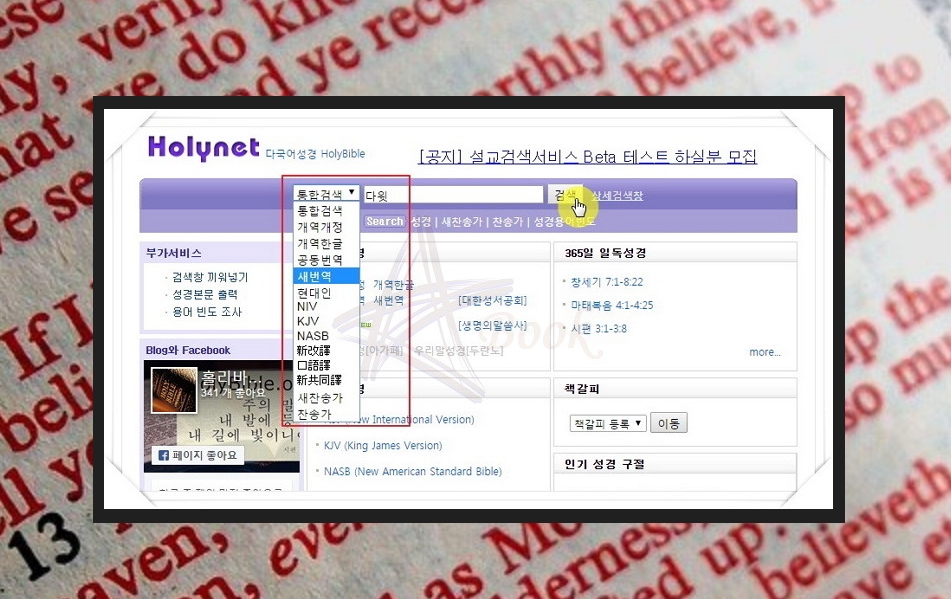
Task: Open the [대한성서공회] publisher link
Action: point(492,300)
